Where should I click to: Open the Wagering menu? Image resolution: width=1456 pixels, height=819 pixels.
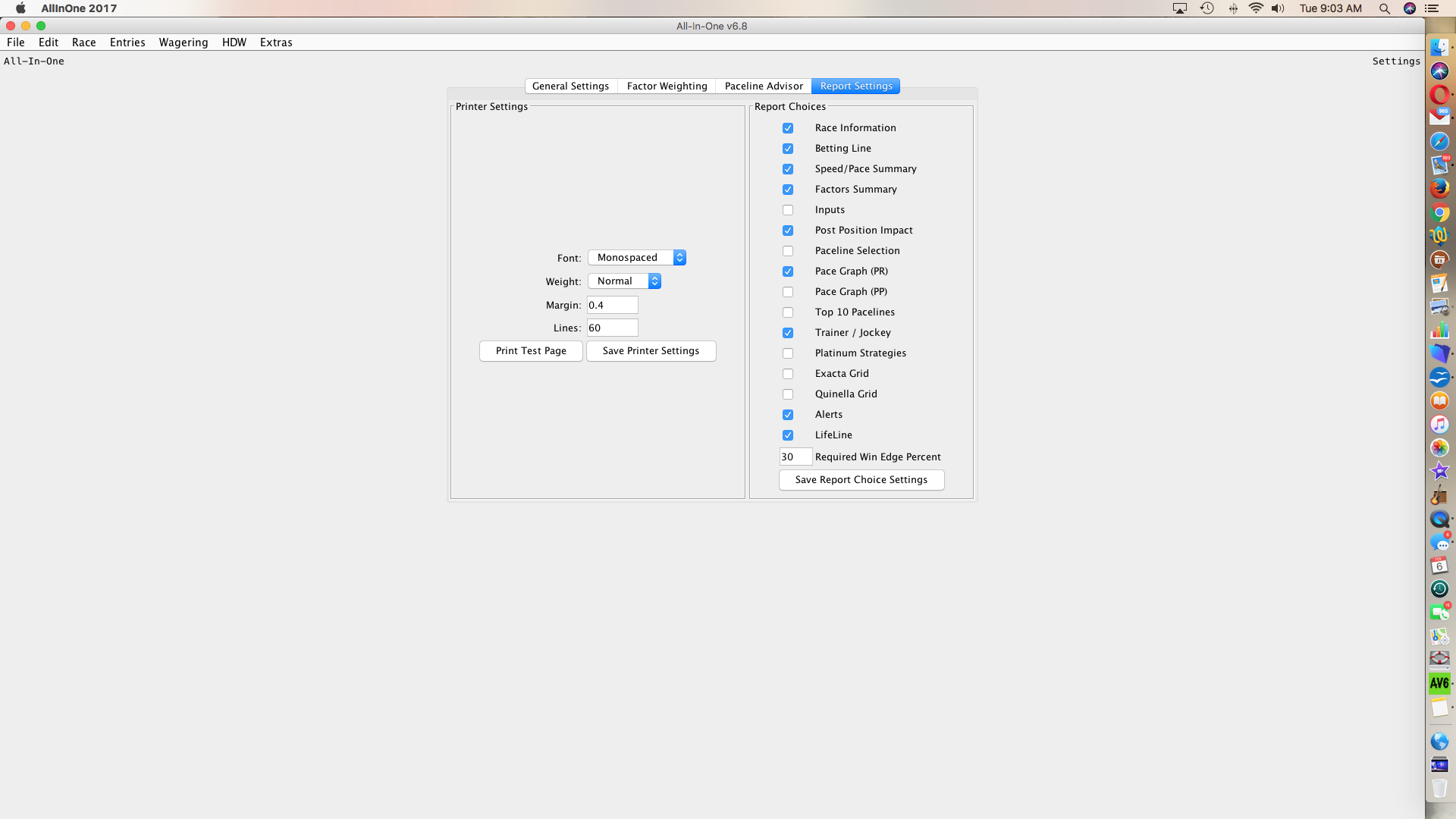(x=183, y=42)
